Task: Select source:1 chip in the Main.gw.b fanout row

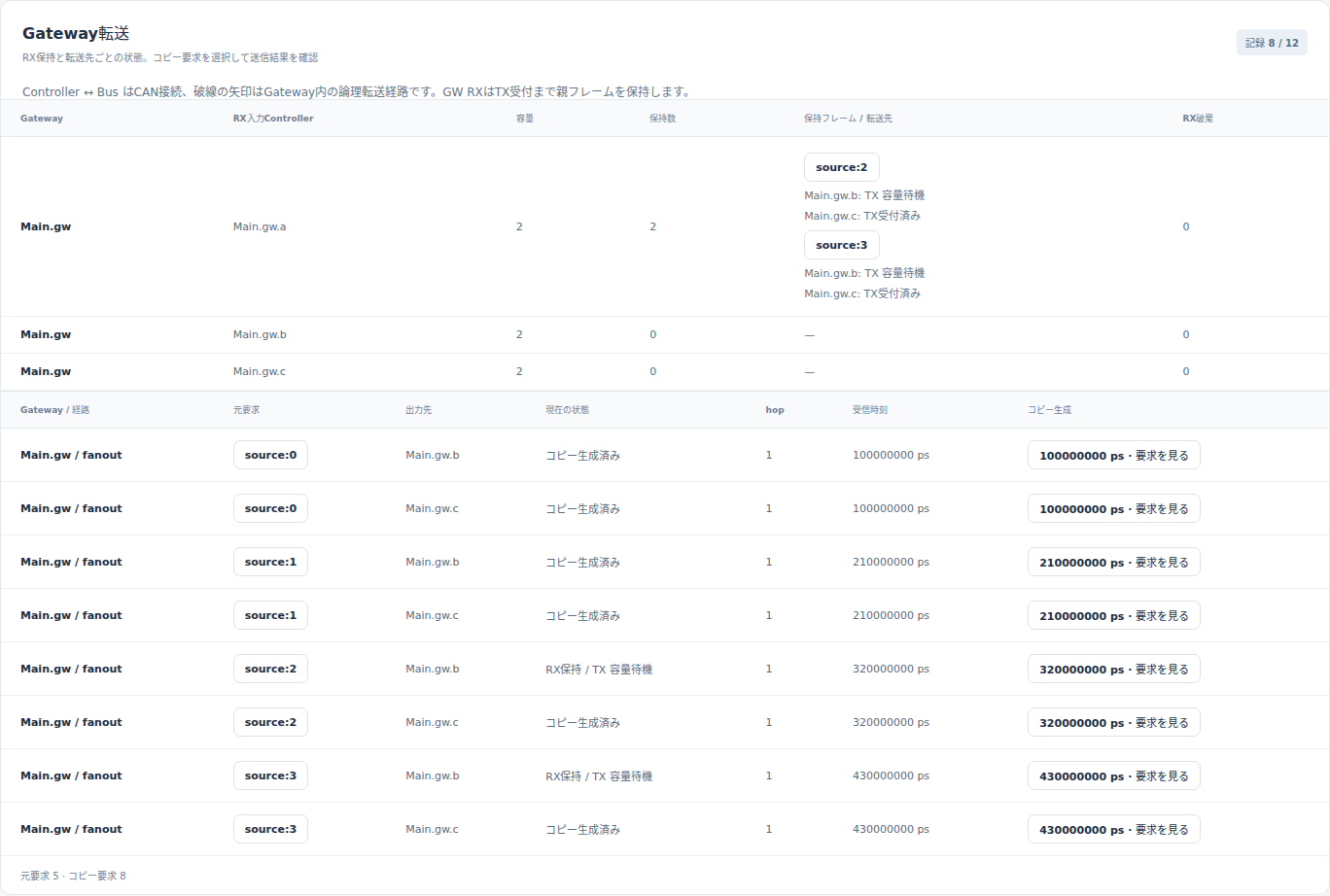Action: [x=270, y=562]
